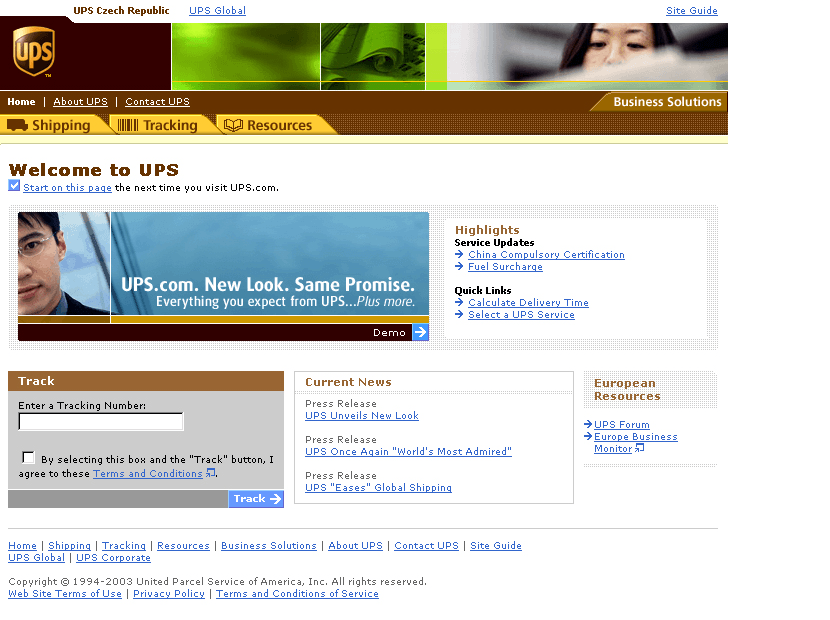Open the Resources tab
Image resolution: width=830 pixels, height=620 pixels.
click(x=274, y=125)
